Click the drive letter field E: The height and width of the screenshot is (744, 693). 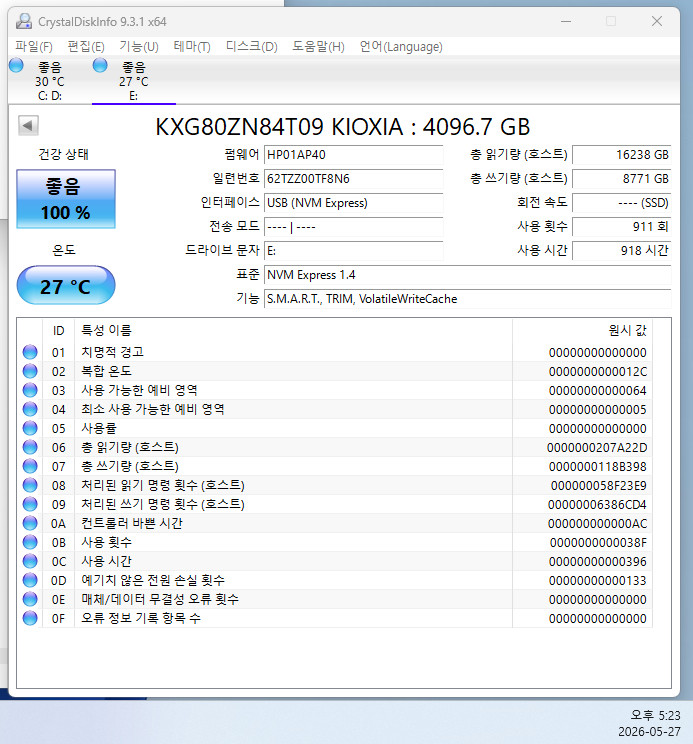354,251
